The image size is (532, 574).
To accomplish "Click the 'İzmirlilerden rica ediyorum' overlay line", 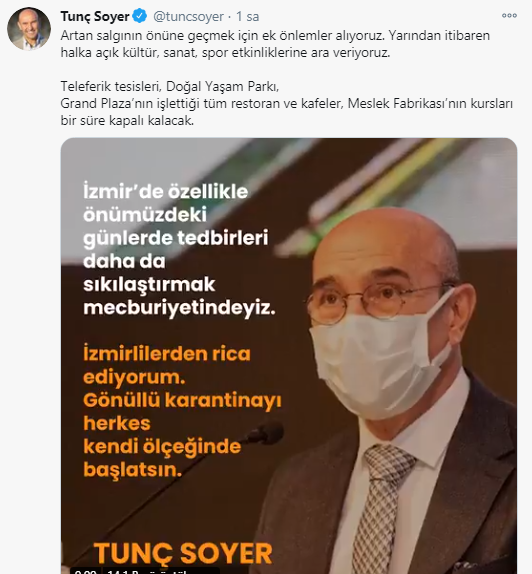I will [167, 365].
